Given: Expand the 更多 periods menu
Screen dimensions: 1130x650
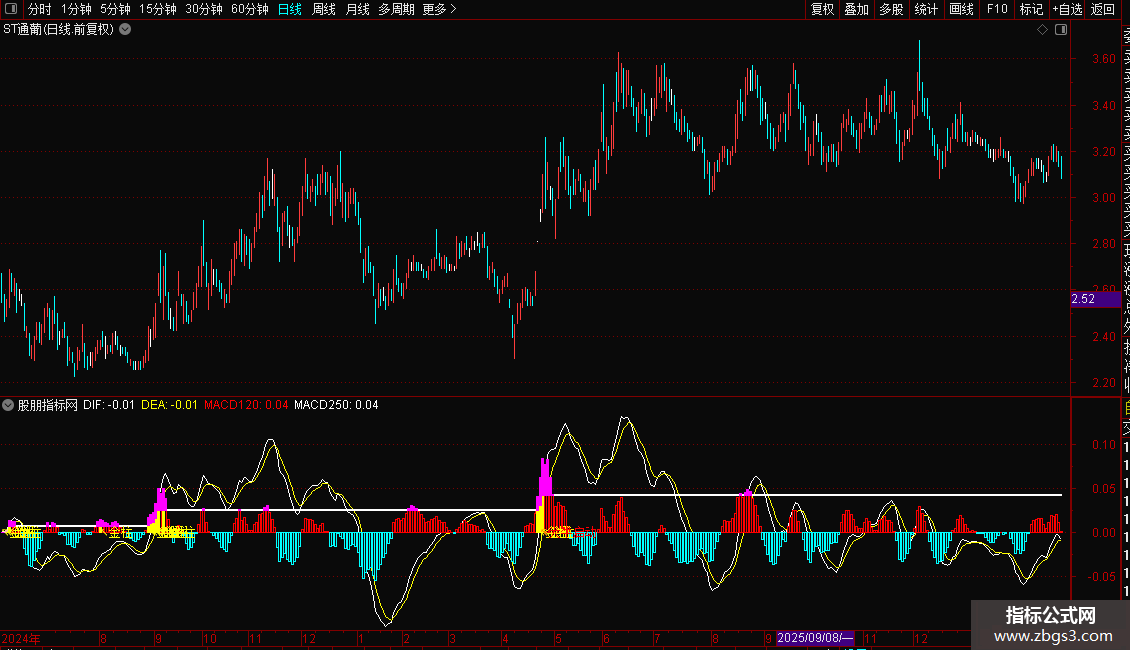Looking at the screenshot, I should coord(440,9).
